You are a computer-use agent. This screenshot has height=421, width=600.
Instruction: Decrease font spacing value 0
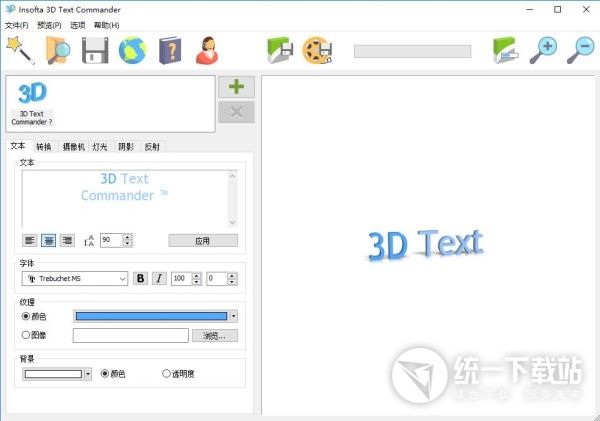point(232,282)
